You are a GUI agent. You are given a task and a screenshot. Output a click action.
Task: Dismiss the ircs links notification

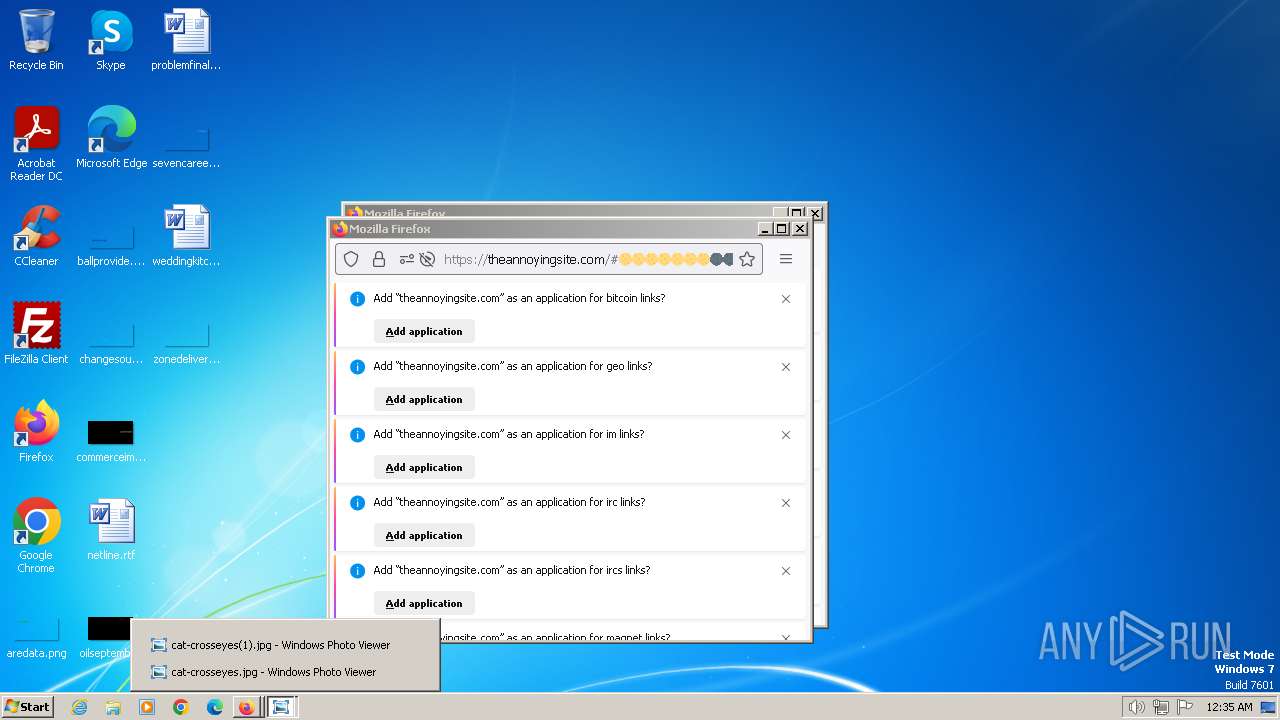click(786, 571)
